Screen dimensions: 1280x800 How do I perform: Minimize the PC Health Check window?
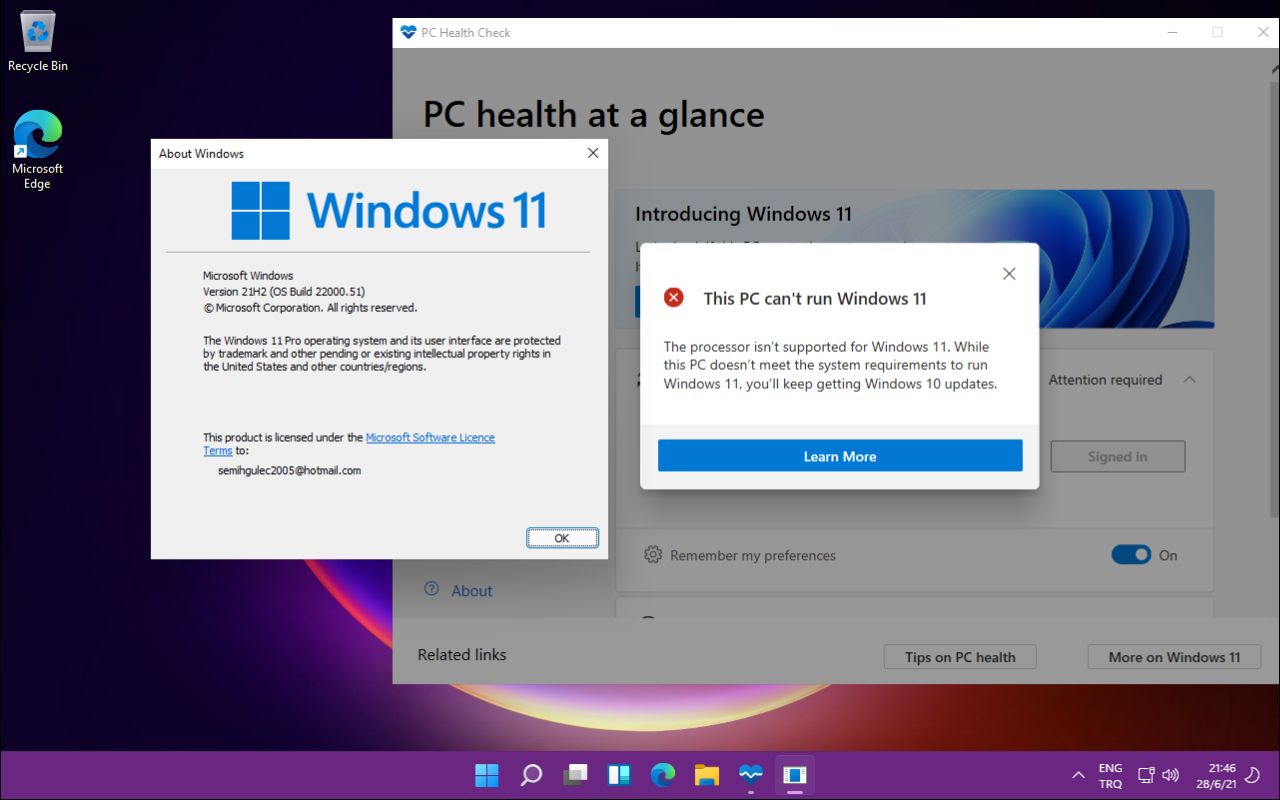[1172, 32]
